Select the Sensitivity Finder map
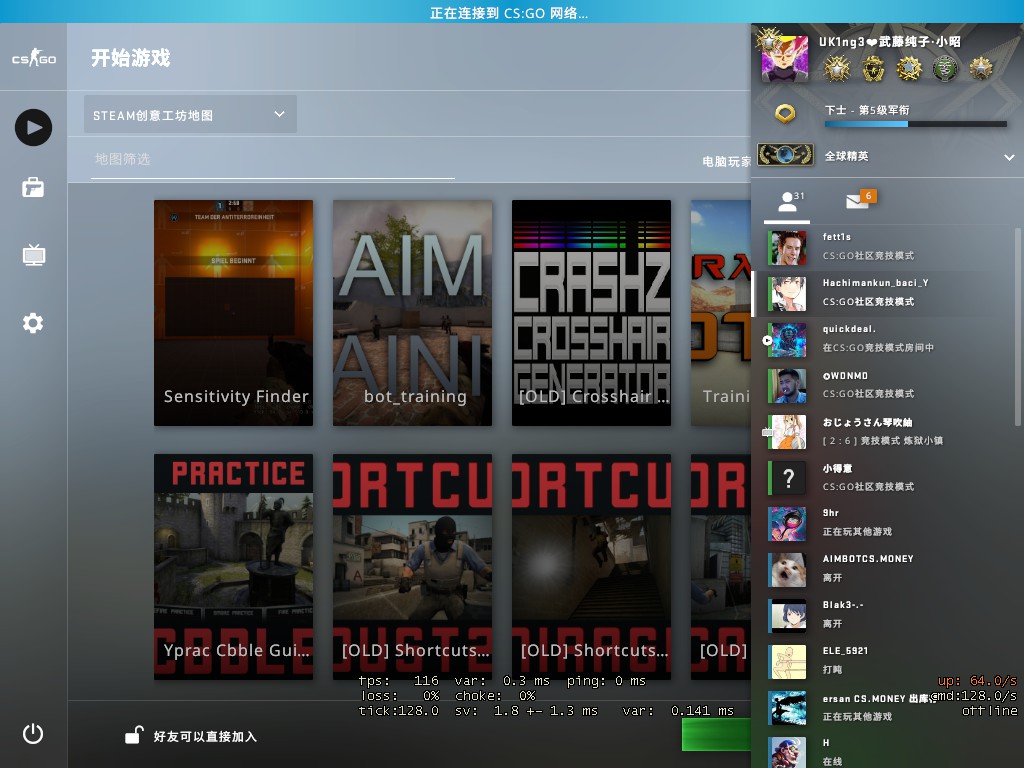Screen dimensions: 1024x768 [233, 313]
